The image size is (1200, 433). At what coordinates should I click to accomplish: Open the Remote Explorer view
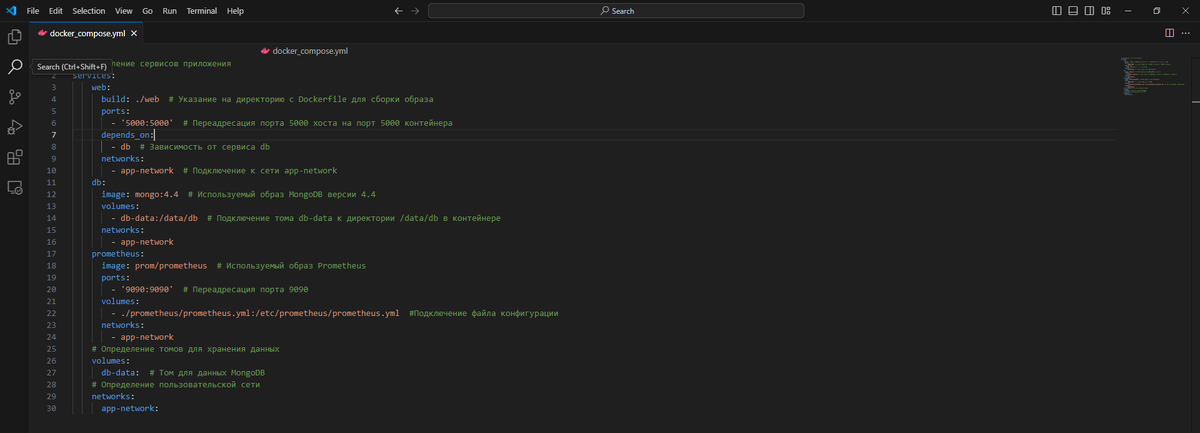(x=15, y=187)
